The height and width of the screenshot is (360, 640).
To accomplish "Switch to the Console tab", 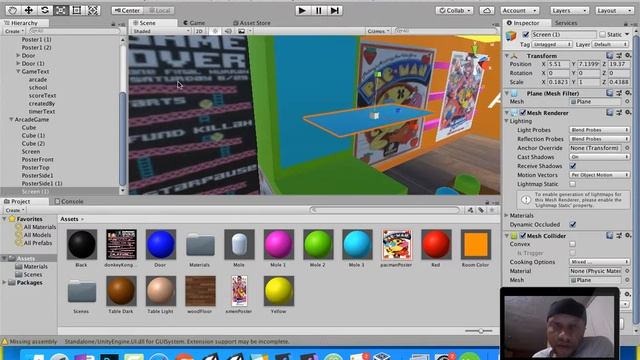I will tap(69, 201).
